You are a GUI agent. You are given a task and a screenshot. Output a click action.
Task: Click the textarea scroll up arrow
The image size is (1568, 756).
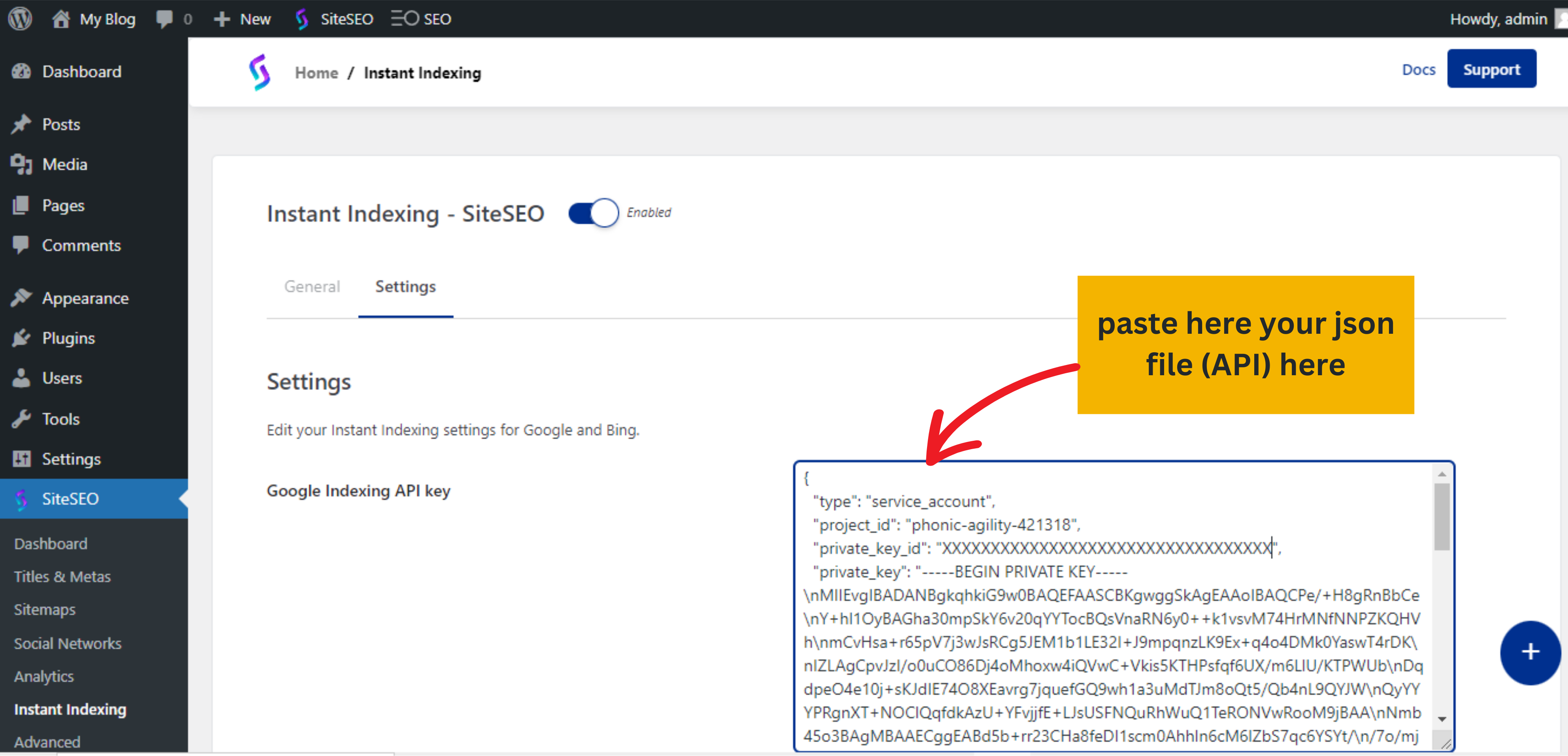[x=1442, y=474]
